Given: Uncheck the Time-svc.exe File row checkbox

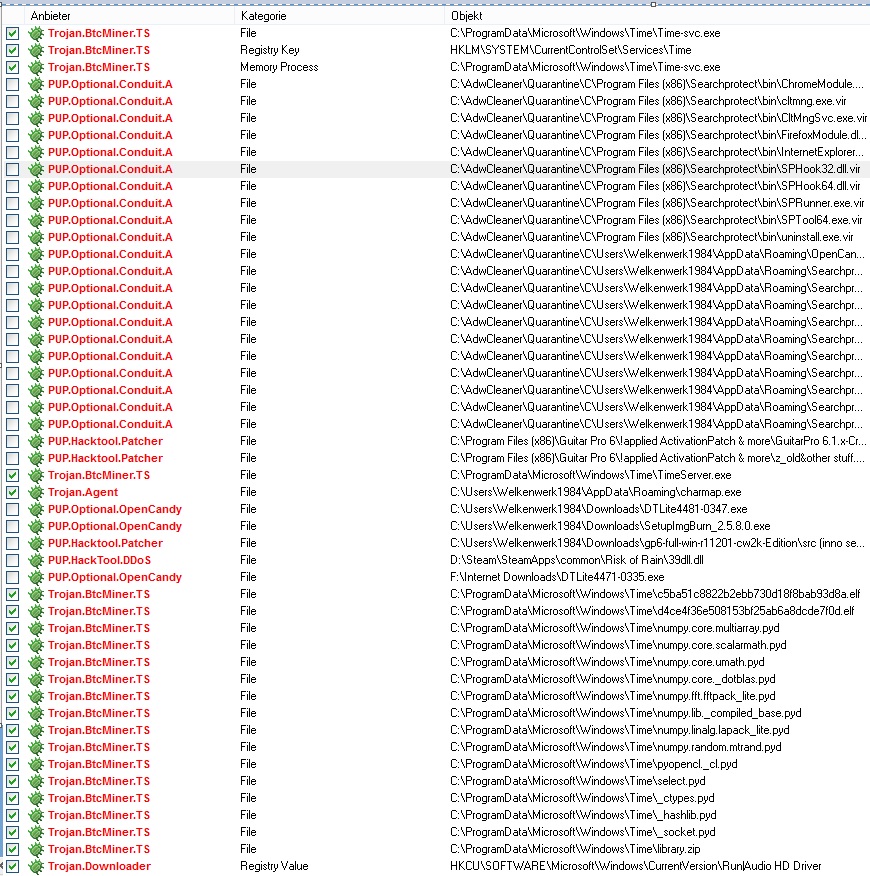Looking at the screenshot, I should [x=12, y=34].
